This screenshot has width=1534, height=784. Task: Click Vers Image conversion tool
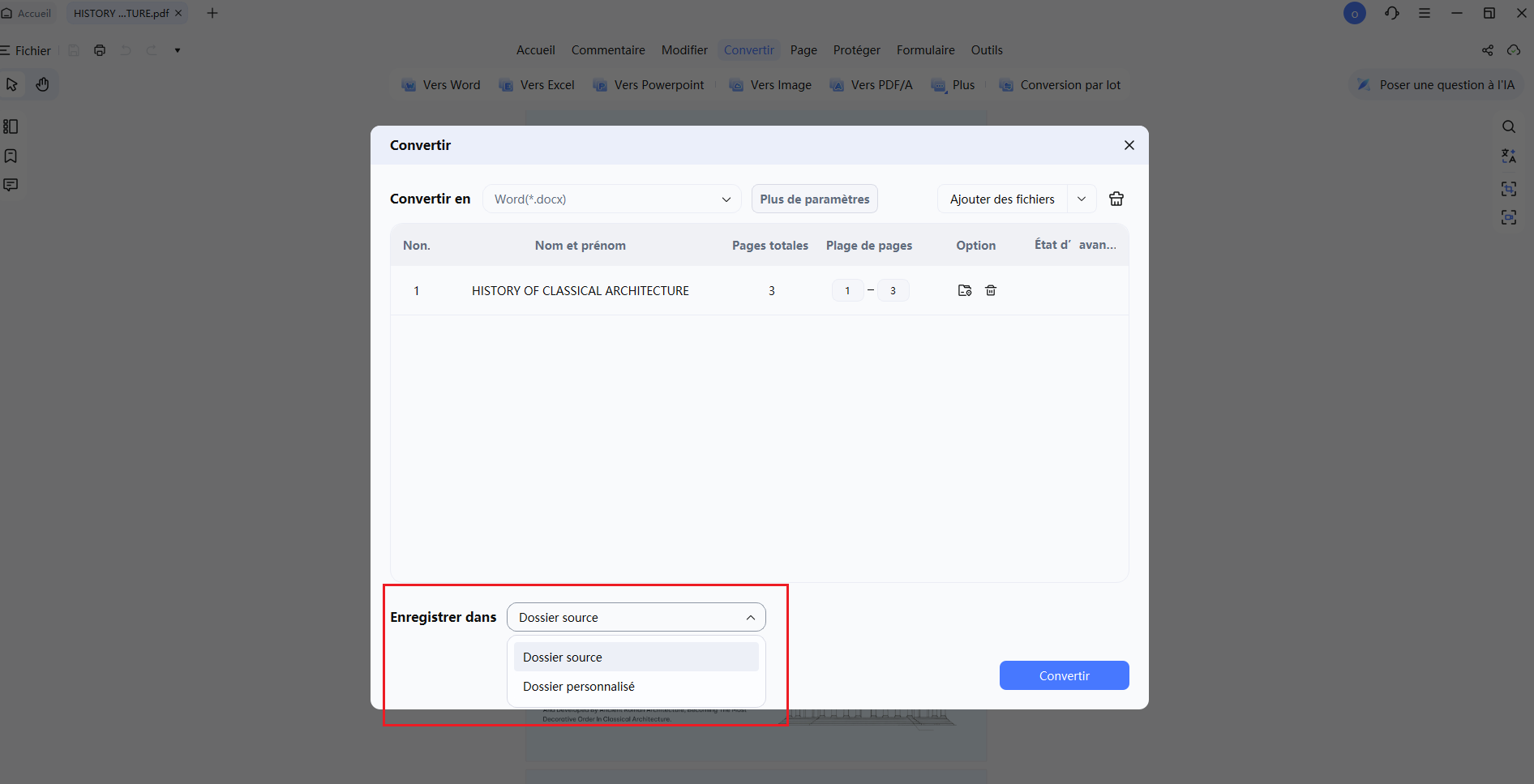[x=770, y=85]
